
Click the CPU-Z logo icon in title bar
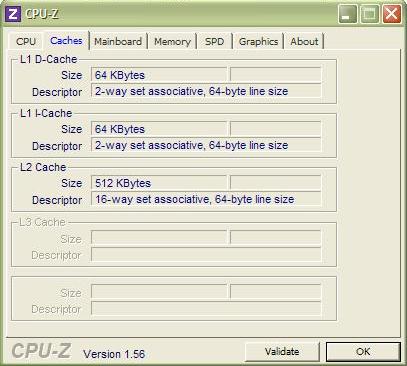click(x=13, y=14)
